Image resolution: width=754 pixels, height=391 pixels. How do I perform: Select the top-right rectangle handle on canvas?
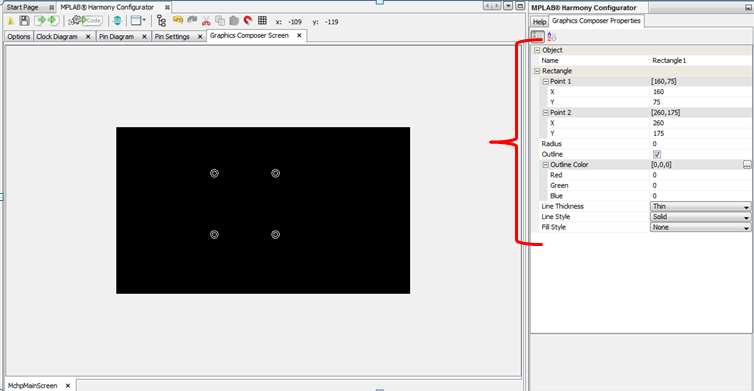point(276,174)
